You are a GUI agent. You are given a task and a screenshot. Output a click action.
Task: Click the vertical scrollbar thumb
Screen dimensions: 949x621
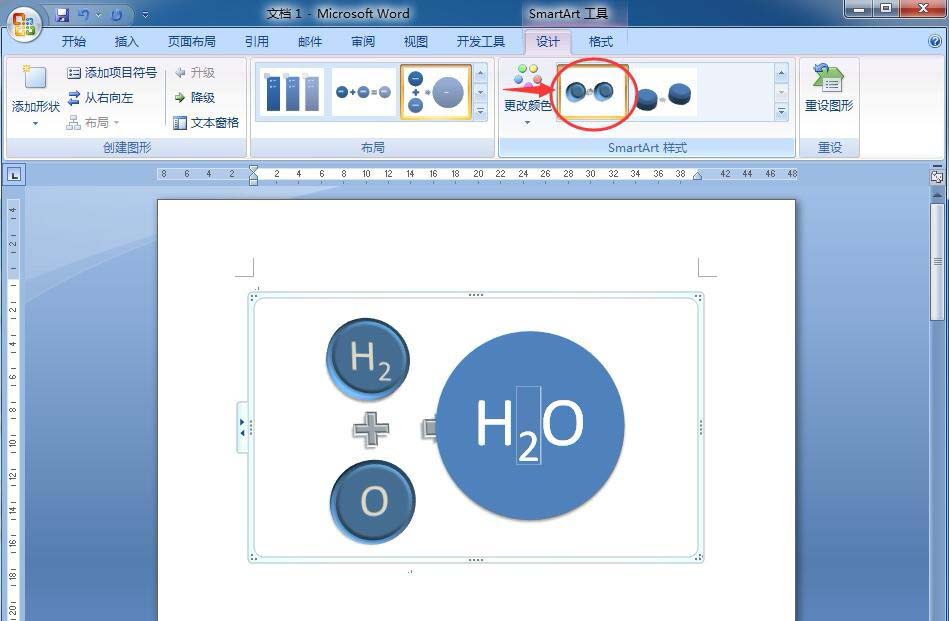(937, 261)
